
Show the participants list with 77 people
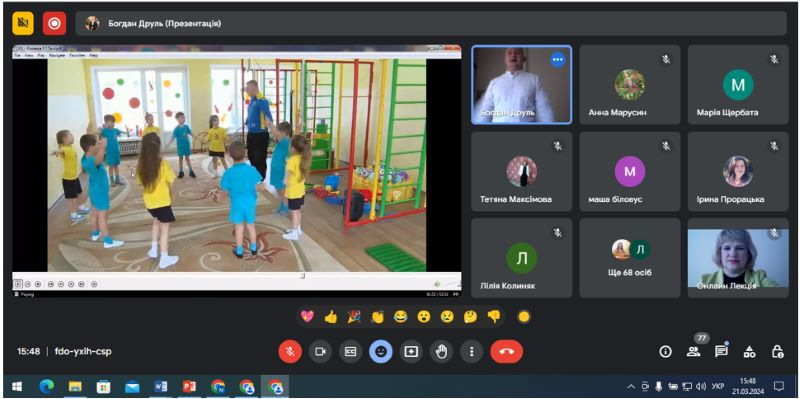click(693, 351)
